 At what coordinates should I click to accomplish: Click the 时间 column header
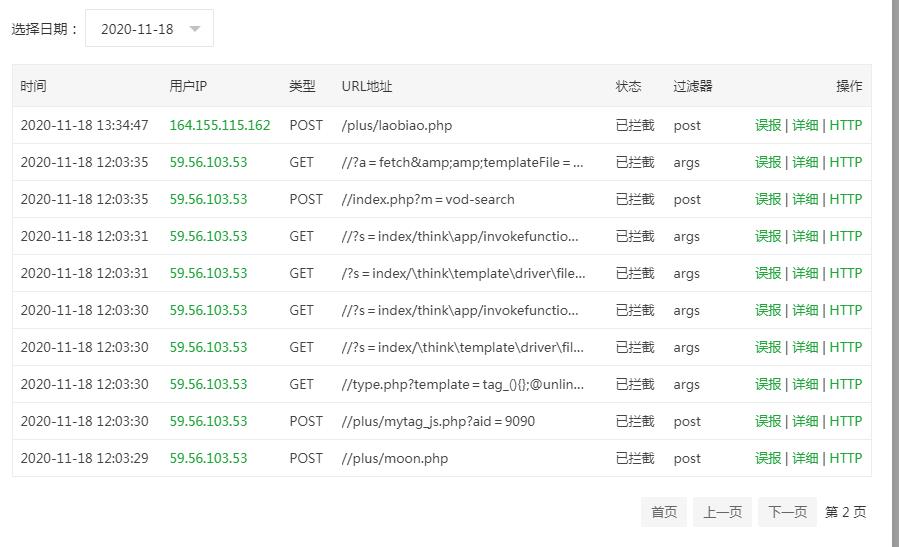pos(33,86)
